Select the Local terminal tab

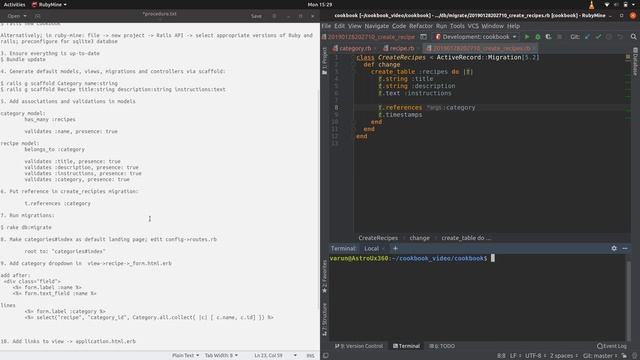[x=371, y=248]
